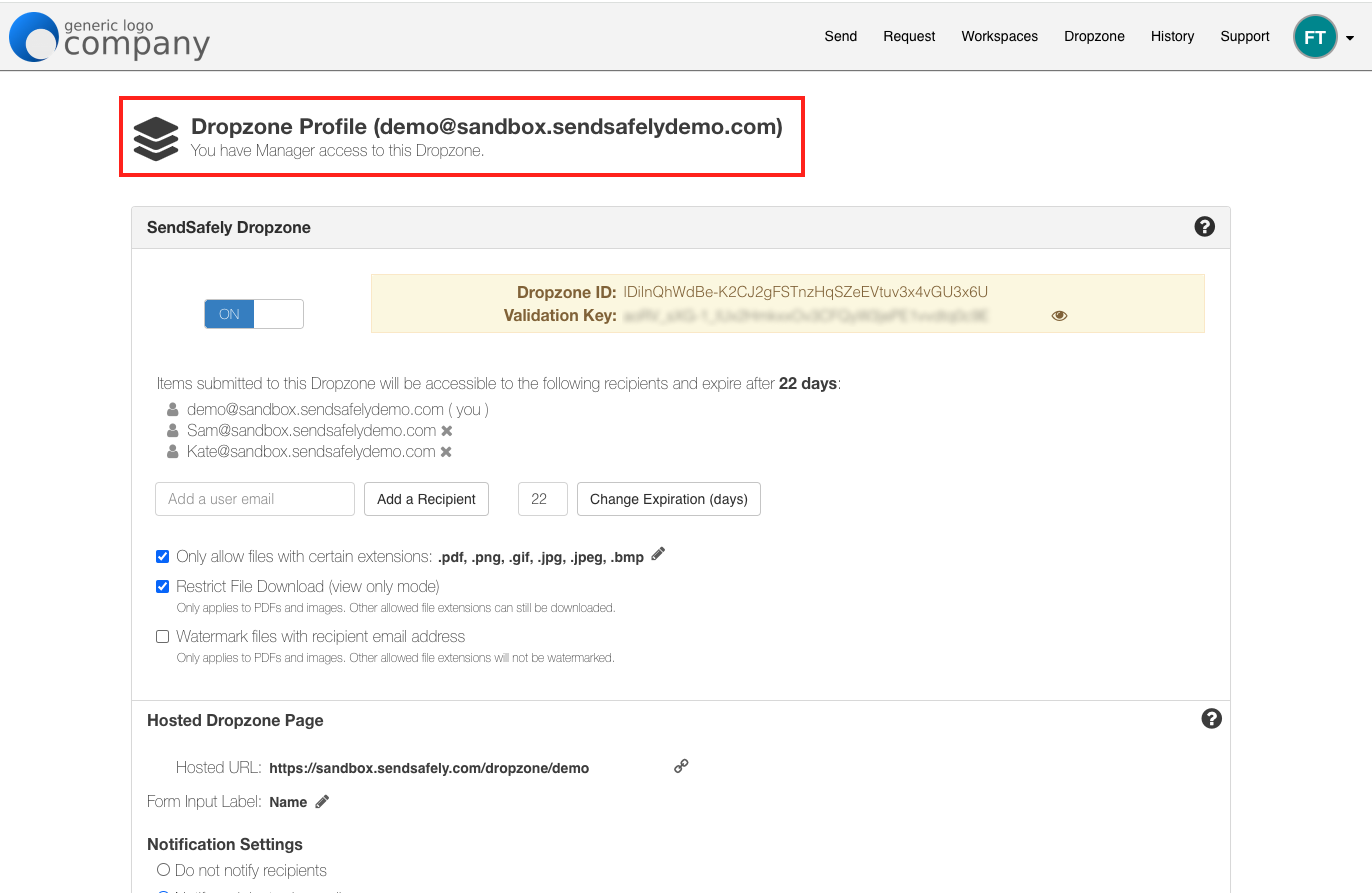The width and height of the screenshot is (1372, 893).
Task: Click the user icon beside demo@sandbox recipient
Action: tap(173, 409)
